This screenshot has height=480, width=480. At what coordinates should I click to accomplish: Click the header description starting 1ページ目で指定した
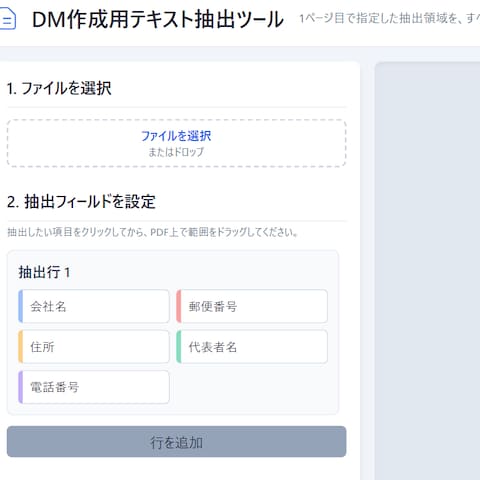pyautogui.click(x=389, y=19)
